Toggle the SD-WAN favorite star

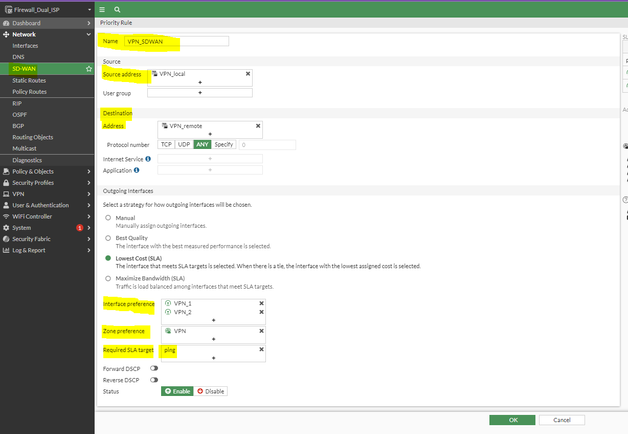89,69
